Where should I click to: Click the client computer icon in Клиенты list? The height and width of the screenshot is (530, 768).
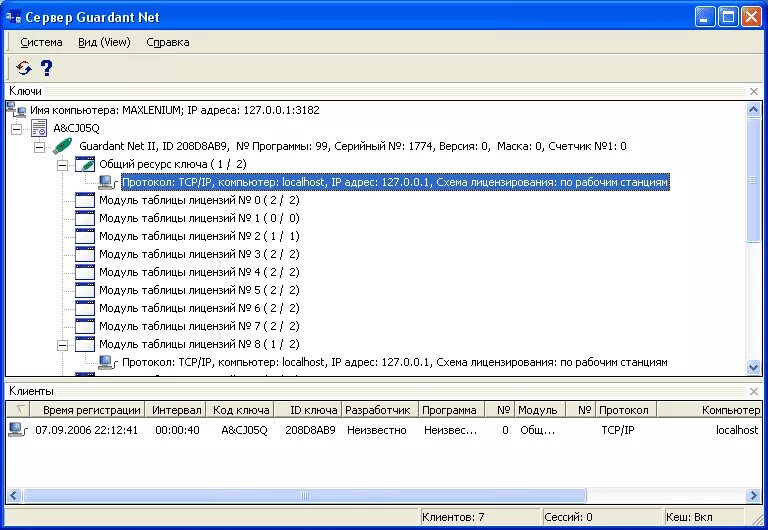18,430
